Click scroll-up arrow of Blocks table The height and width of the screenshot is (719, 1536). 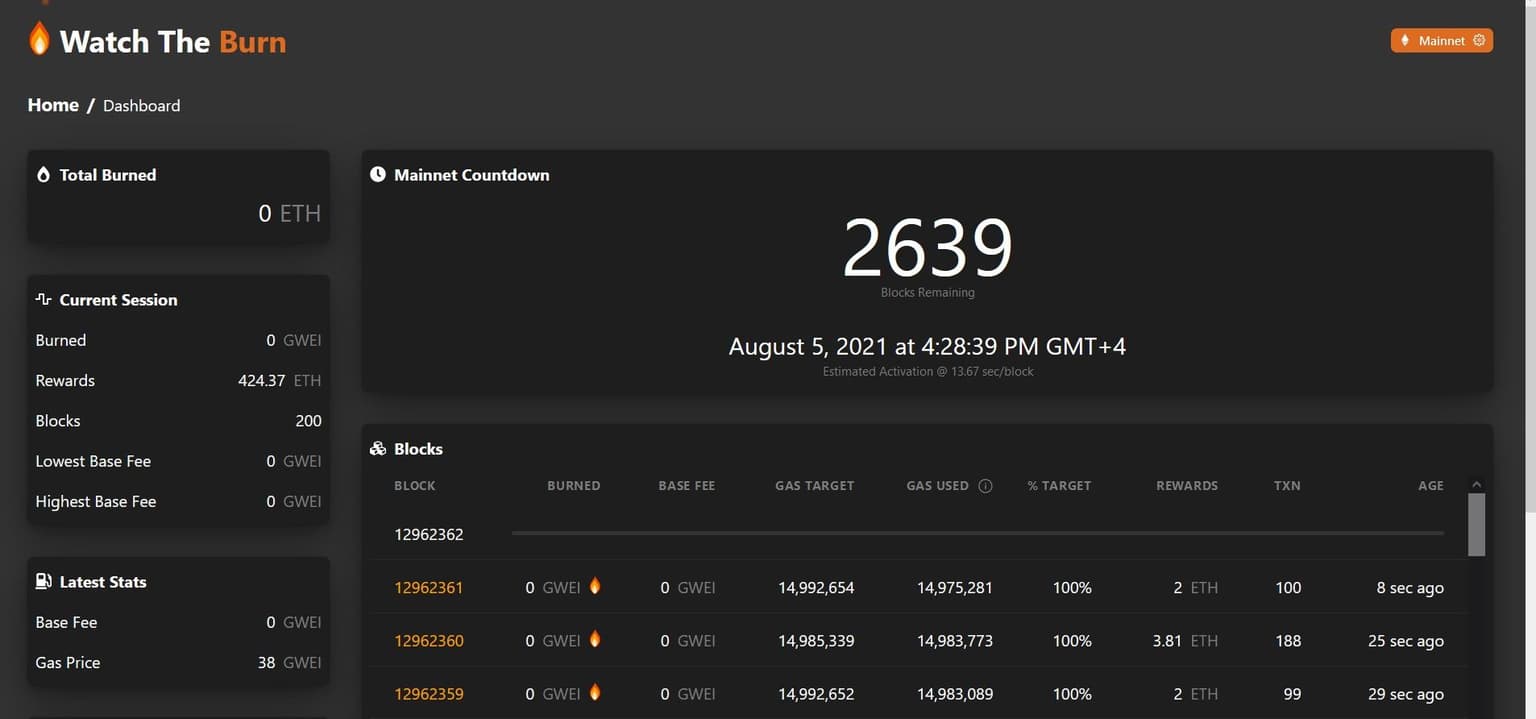point(1476,485)
